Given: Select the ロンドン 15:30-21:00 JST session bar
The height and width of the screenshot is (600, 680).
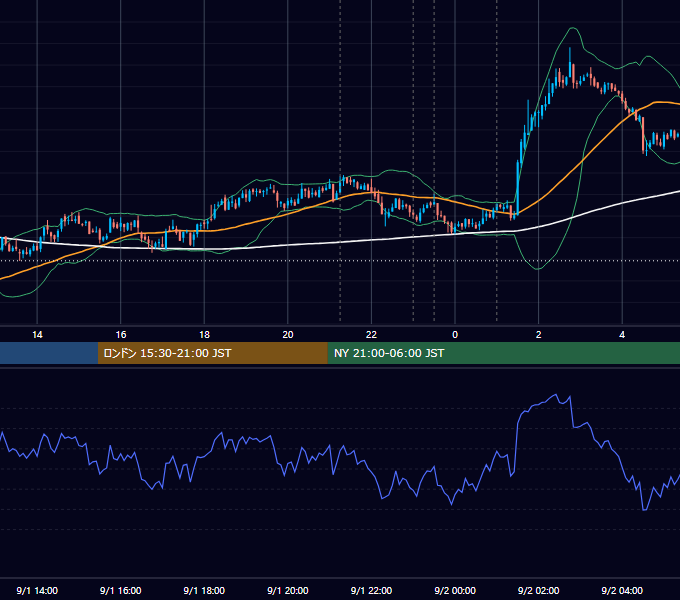Looking at the screenshot, I should click(x=212, y=353).
